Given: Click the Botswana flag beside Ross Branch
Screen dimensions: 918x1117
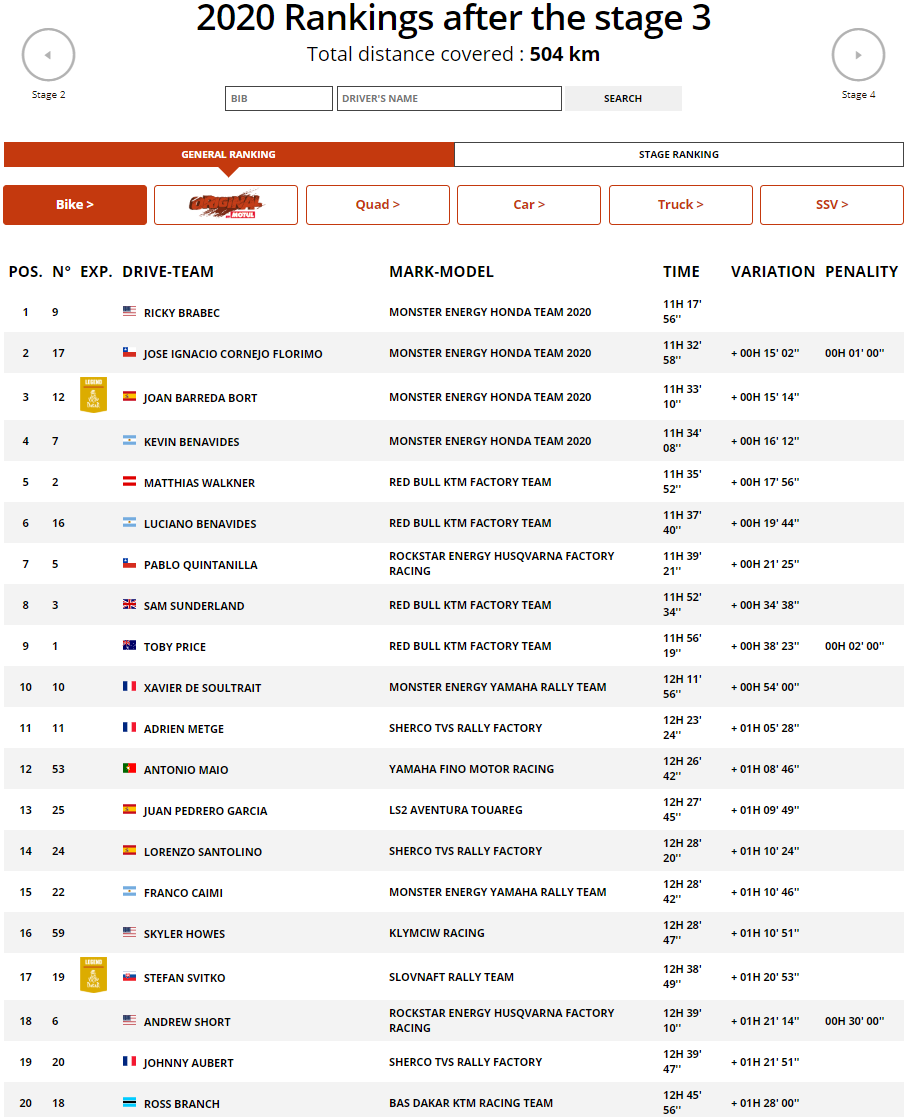Looking at the screenshot, I should pos(129,1103).
